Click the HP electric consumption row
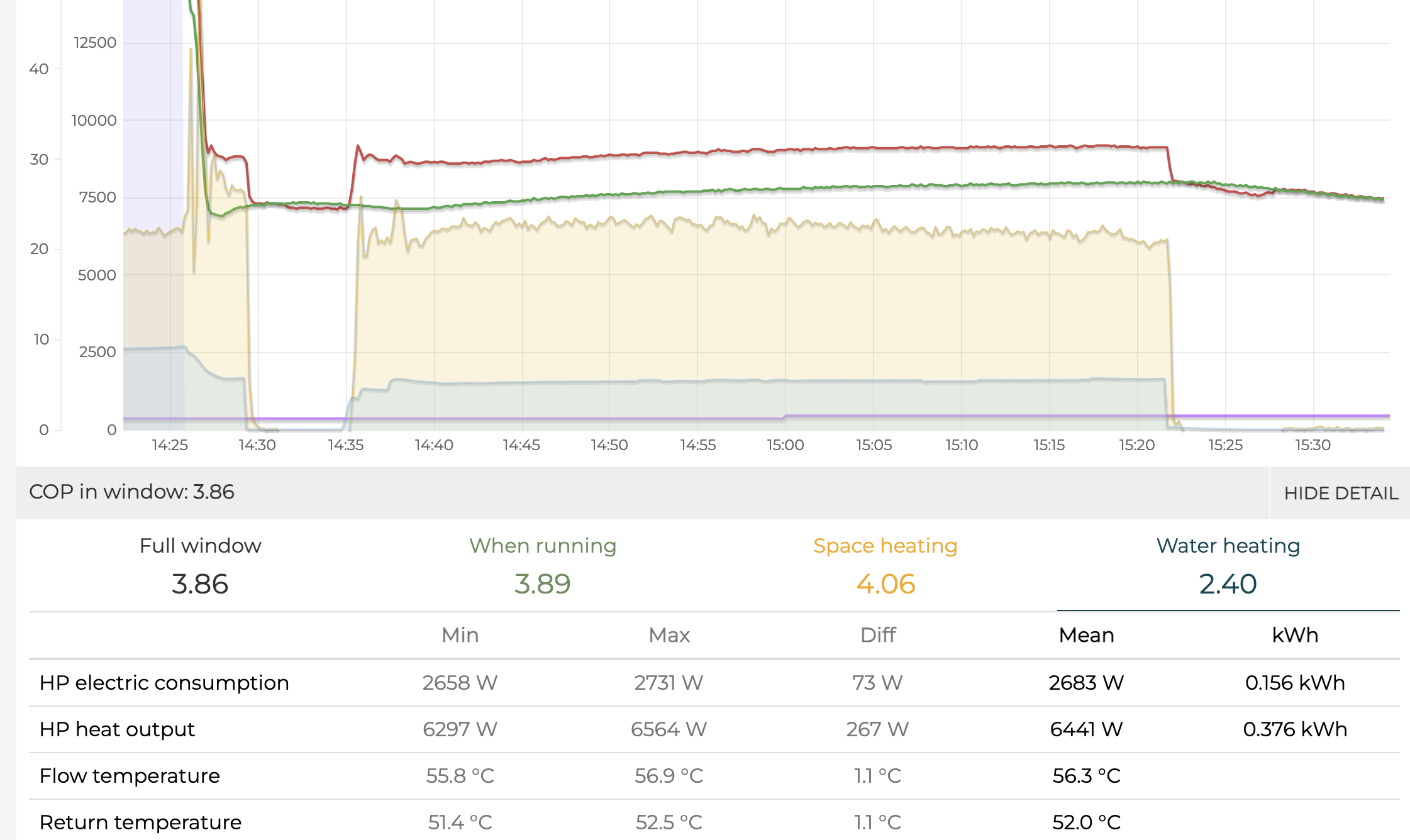Image resolution: width=1410 pixels, height=840 pixels. pyautogui.click(x=164, y=683)
